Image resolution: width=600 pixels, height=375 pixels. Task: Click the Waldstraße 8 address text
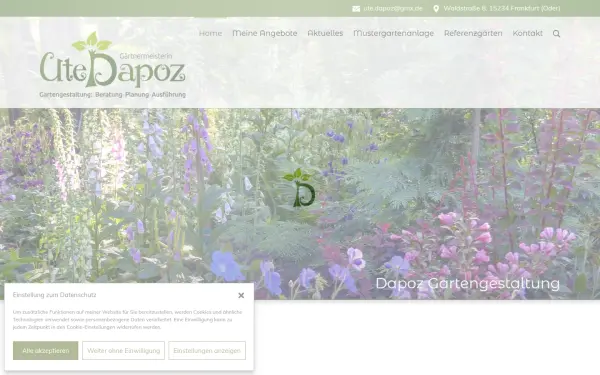[502, 8]
